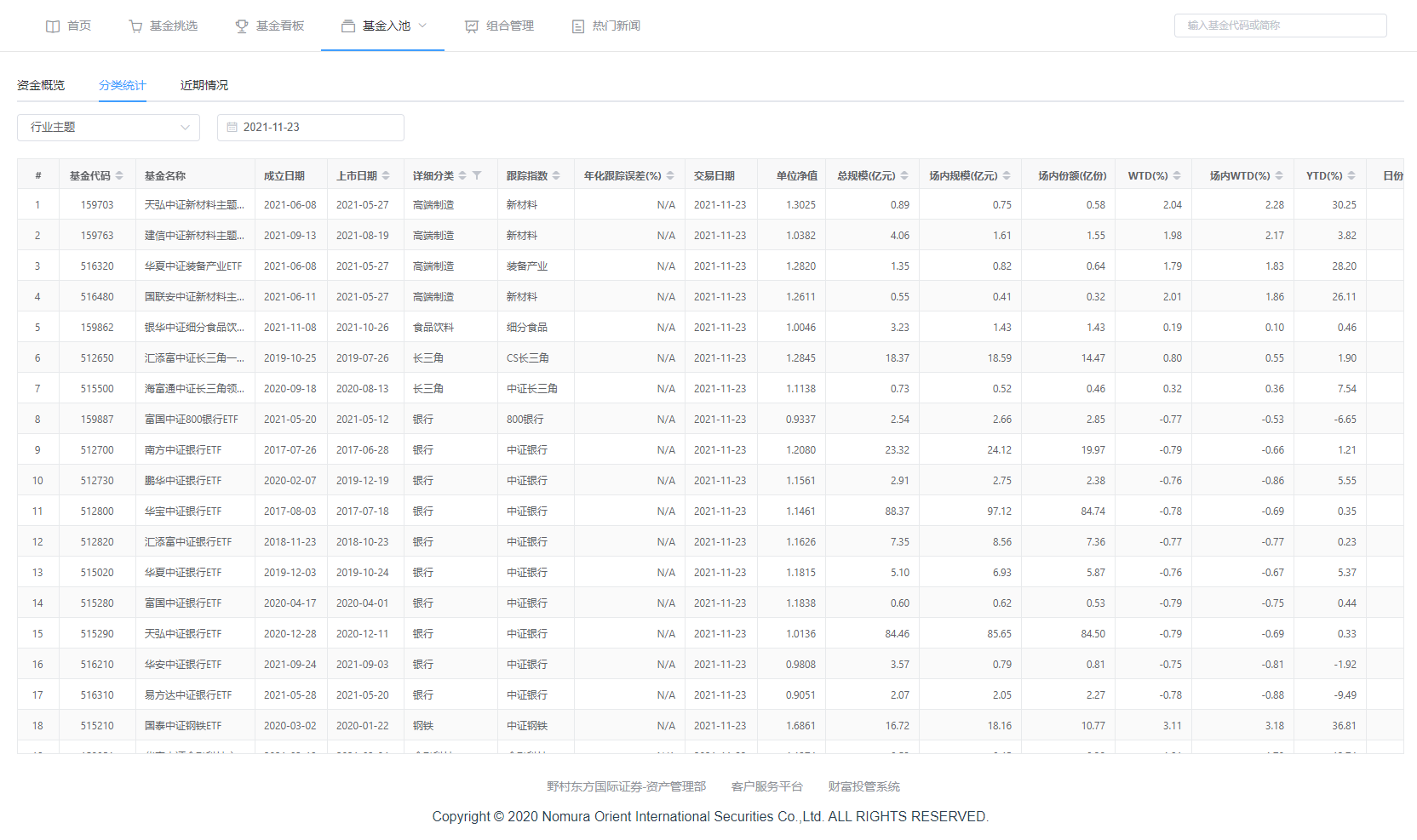Click the presentation icon beside 组合管理
This screenshot has width=1417, height=840.
[472, 26]
